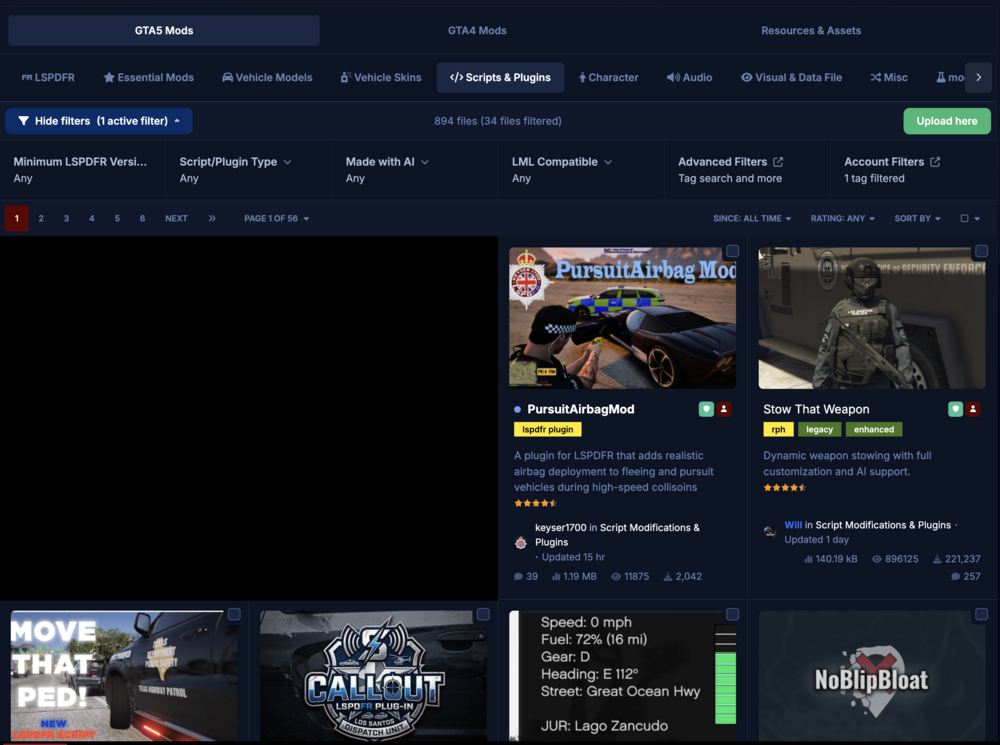This screenshot has height=745, width=1000.
Task: Open select-all checkbox dropdown in toolbar
Action: [x=970, y=218]
